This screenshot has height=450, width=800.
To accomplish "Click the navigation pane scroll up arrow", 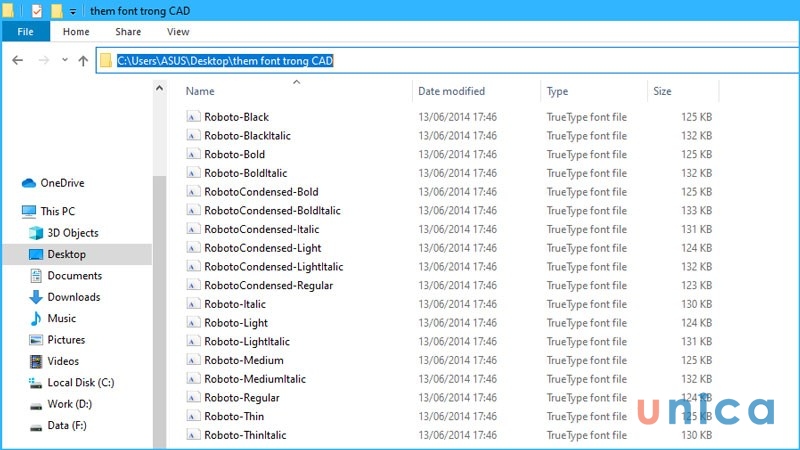I will 158,88.
